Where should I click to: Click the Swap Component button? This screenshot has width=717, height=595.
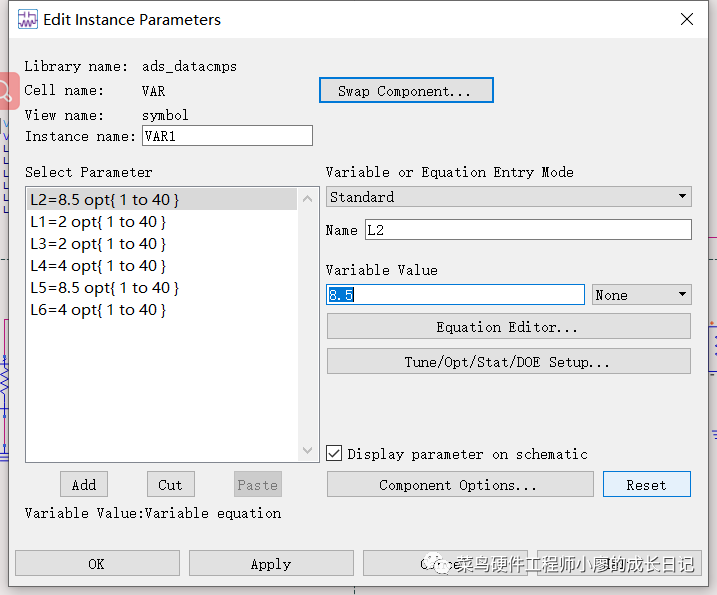(x=406, y=91)
